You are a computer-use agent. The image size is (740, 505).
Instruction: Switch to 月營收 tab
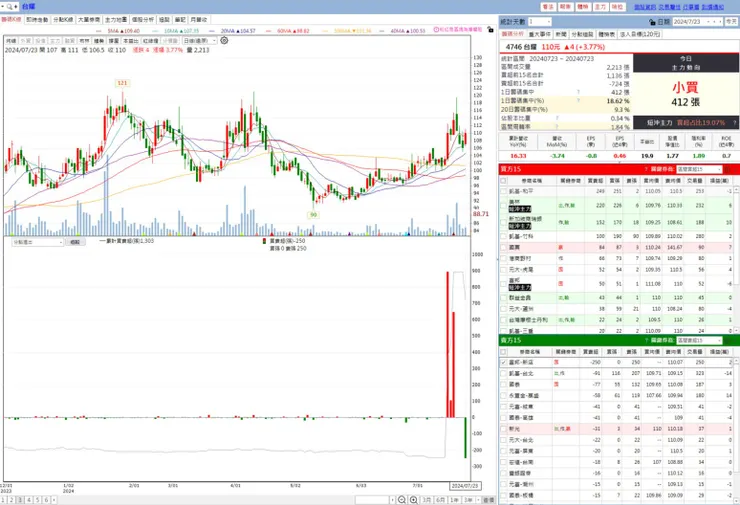click(x=199, y=20)
